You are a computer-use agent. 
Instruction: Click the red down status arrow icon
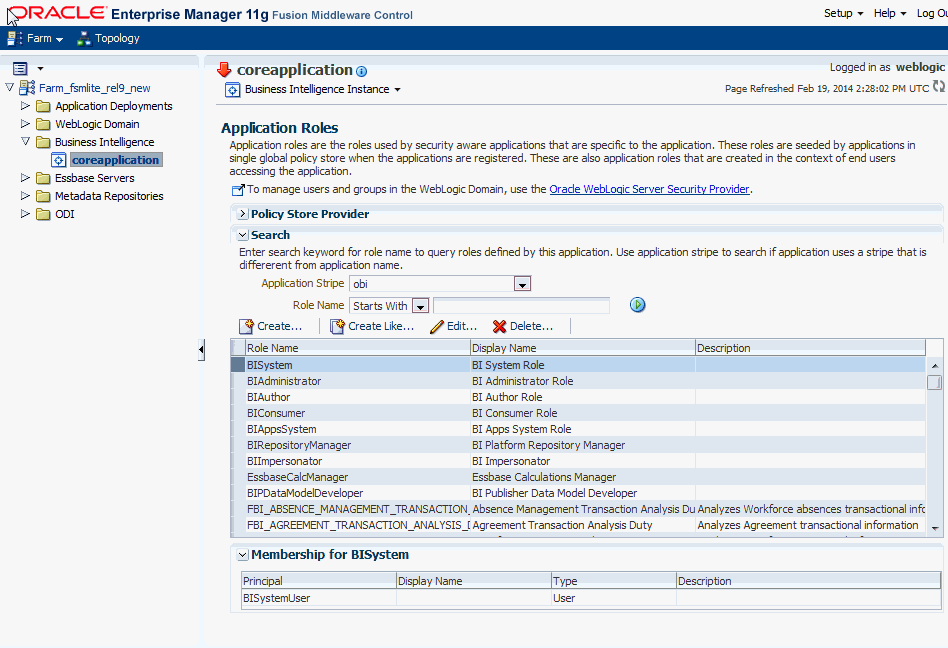(x=224, y=70)
